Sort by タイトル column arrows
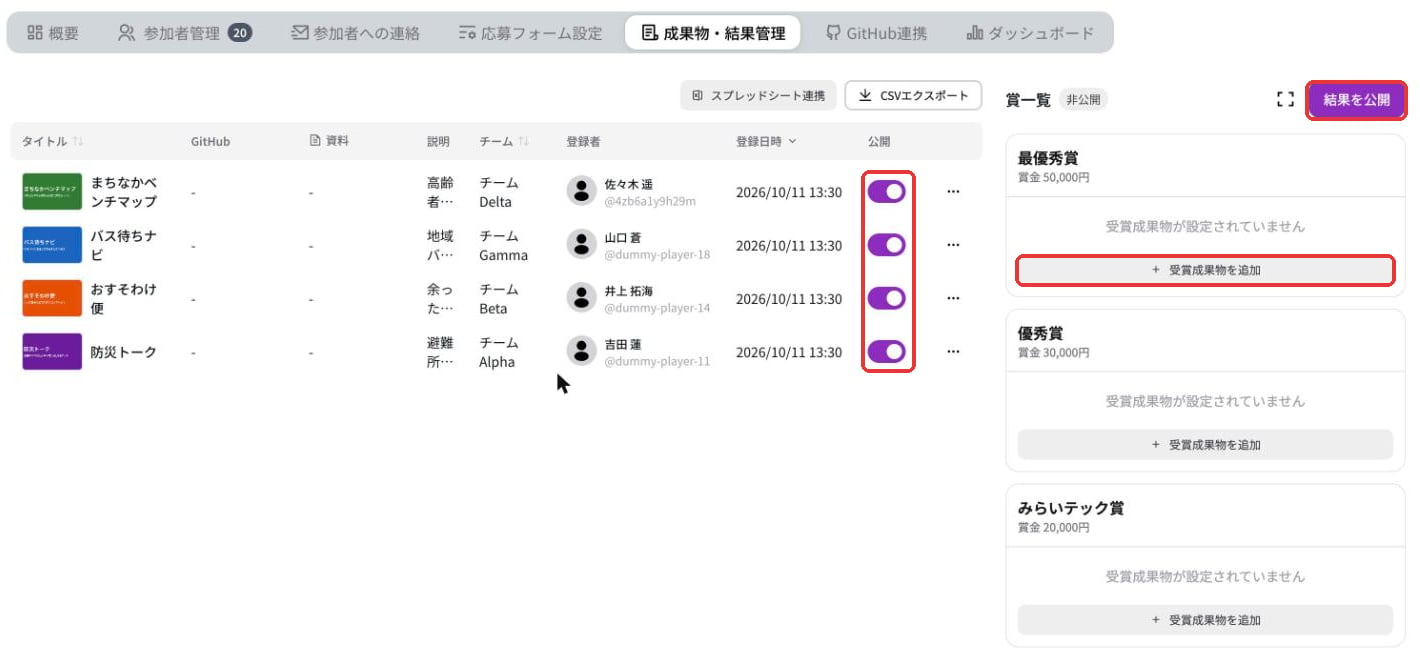 click(78, 142)
